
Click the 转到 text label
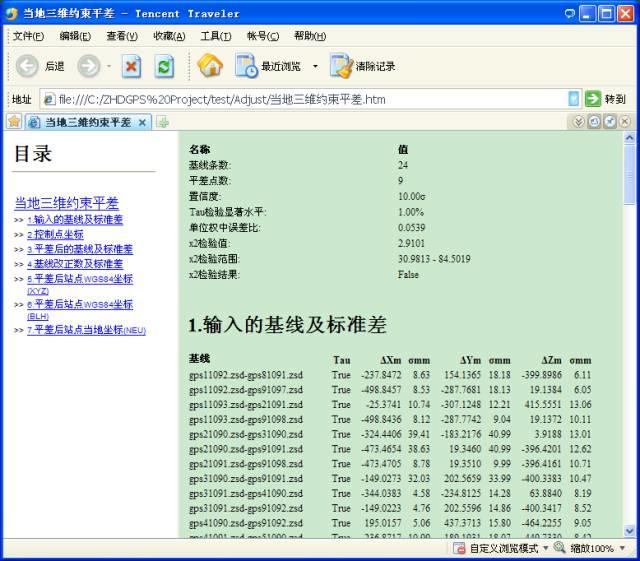615,99
